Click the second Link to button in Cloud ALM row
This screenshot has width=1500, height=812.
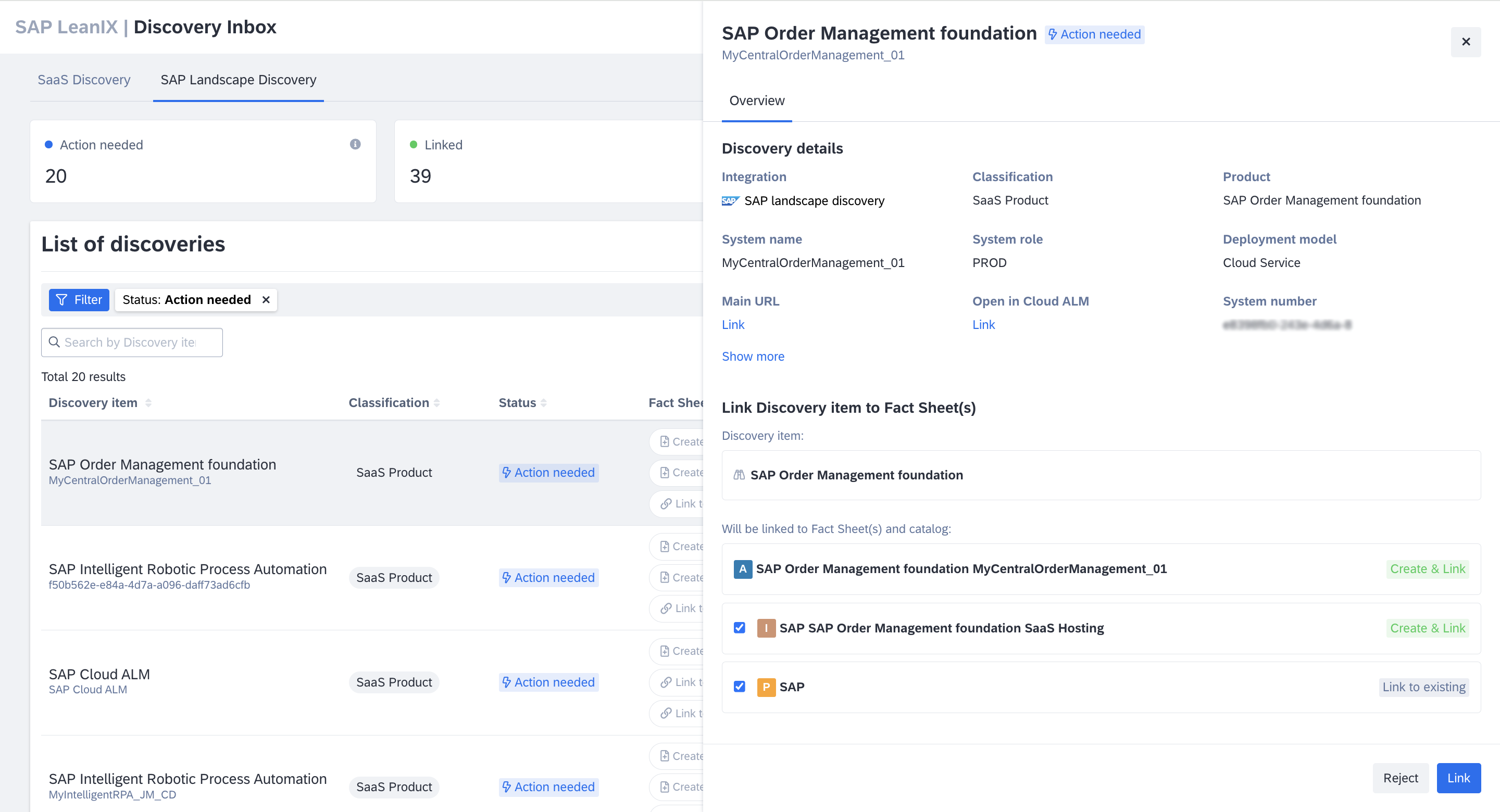pos(677,713)
